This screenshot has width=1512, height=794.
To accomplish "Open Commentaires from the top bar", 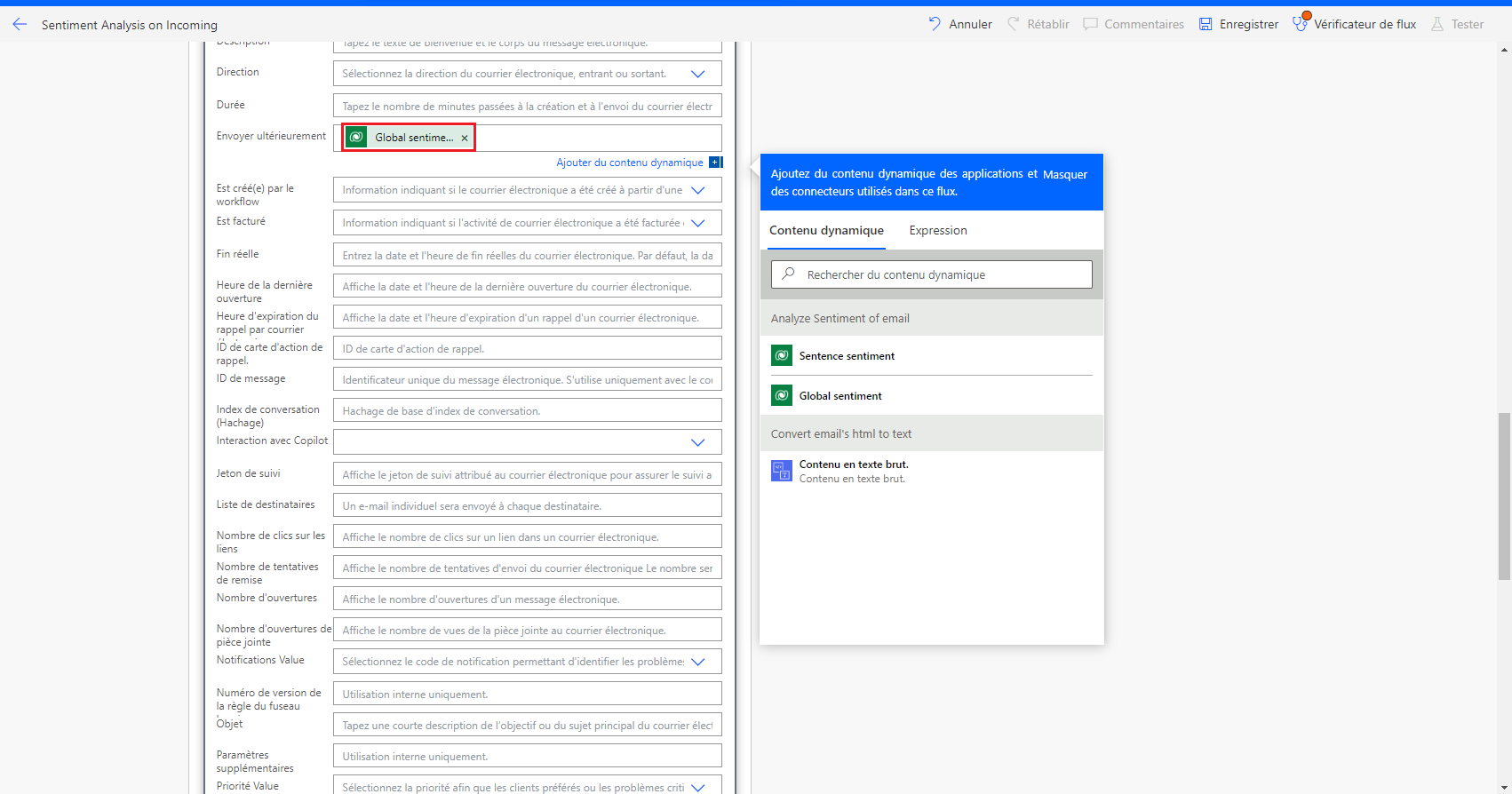I will pyautogui.click(x=1134, y=24).
